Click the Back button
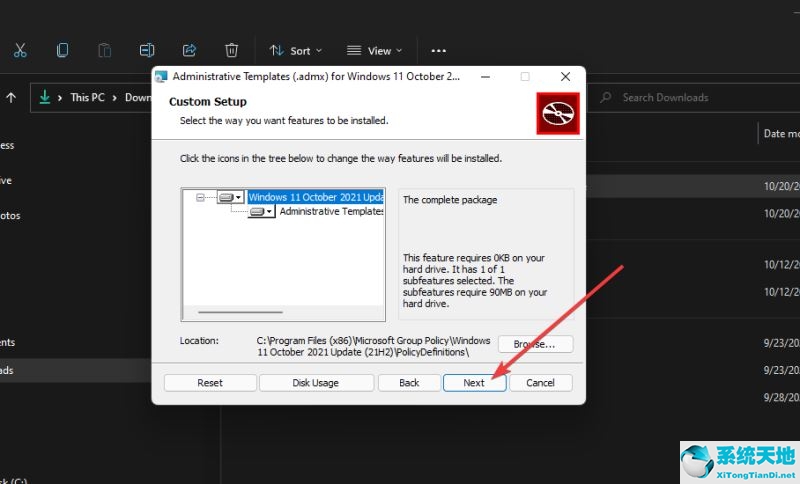 pyautogui.click(x=409, y=383)
